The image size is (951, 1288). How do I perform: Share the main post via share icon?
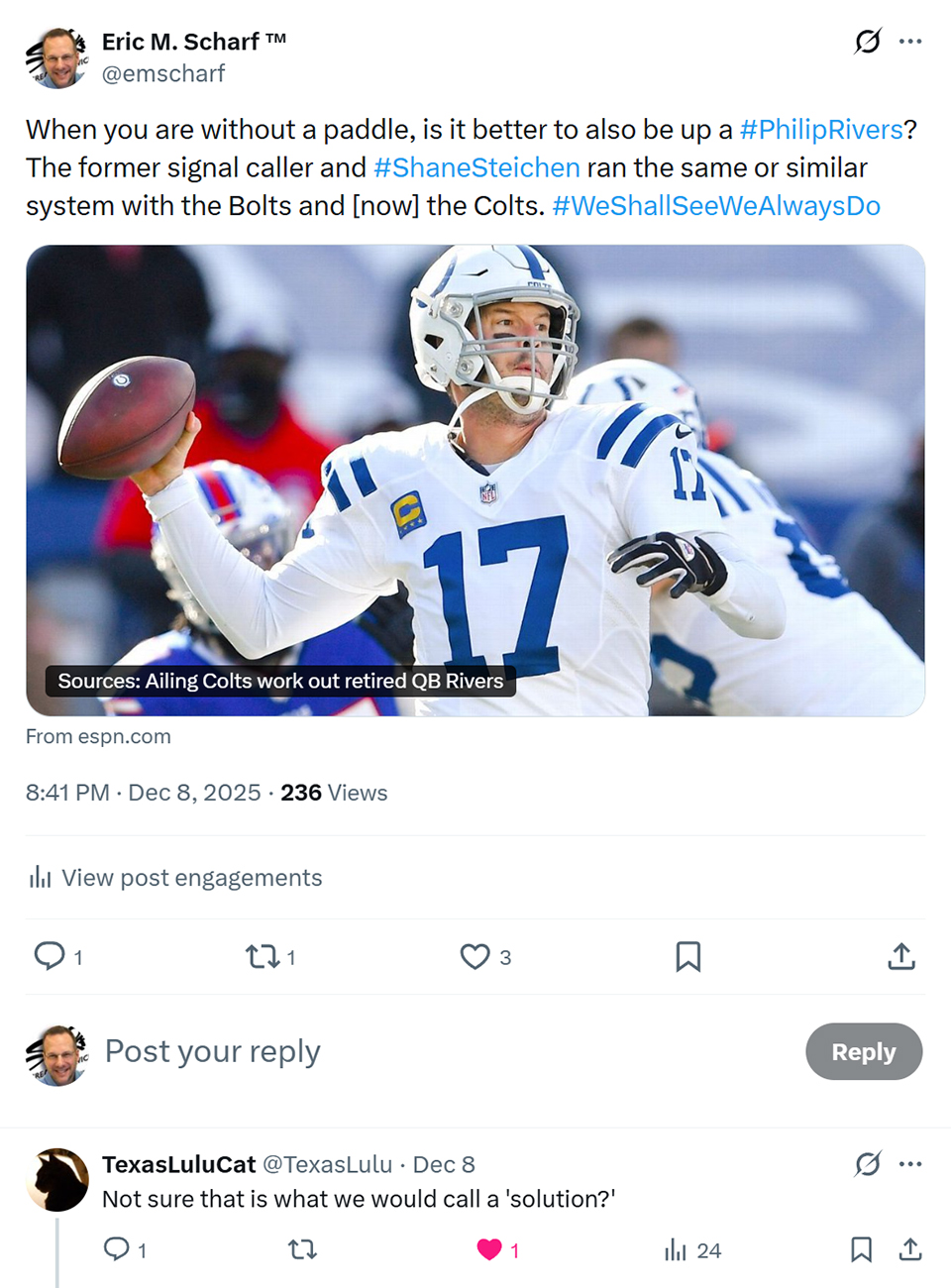[x=900, y=956]
